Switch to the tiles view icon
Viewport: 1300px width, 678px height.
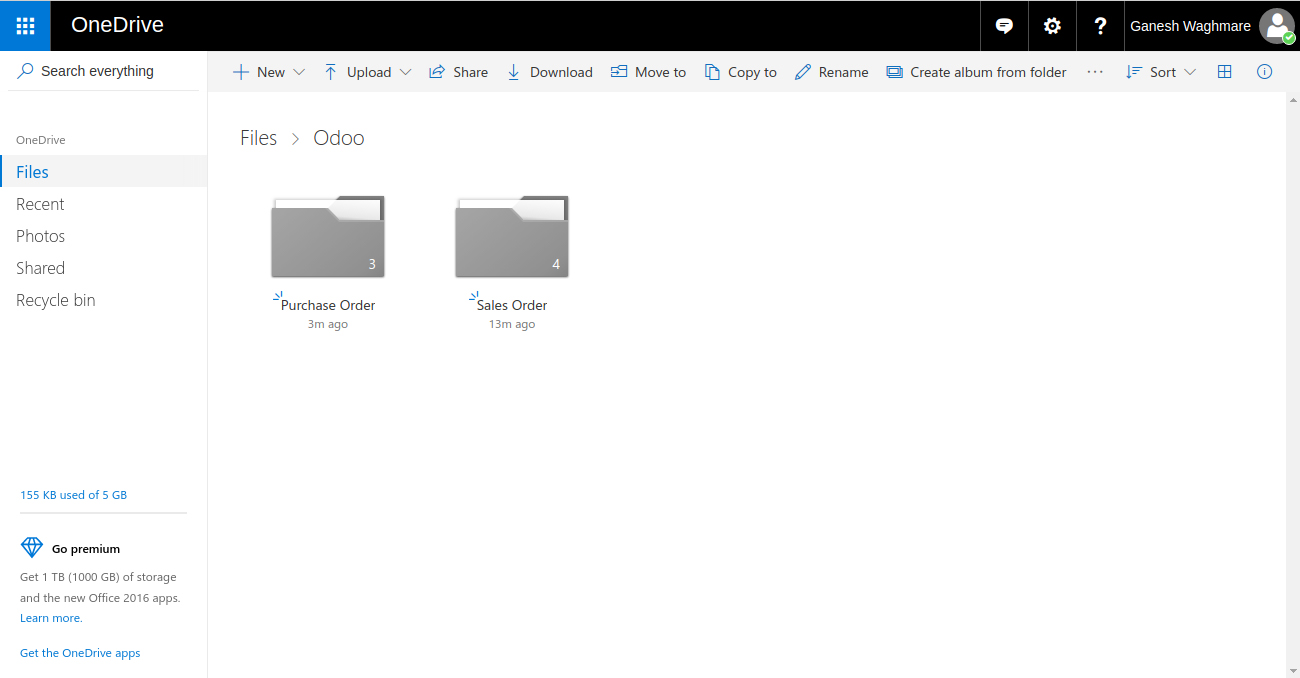[x=1224, y=72]
